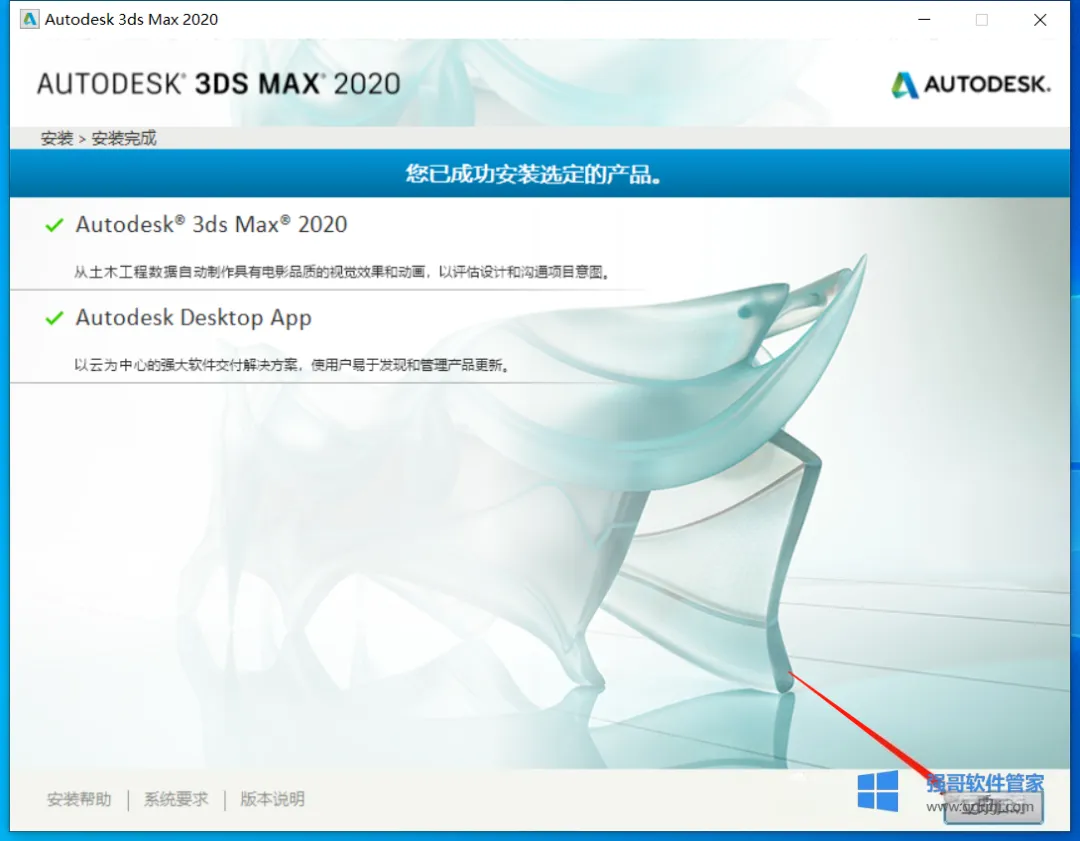Click the 3ds Max icon in the title bar
Viewport: 1080px width, 841px height.
(29, 19)
